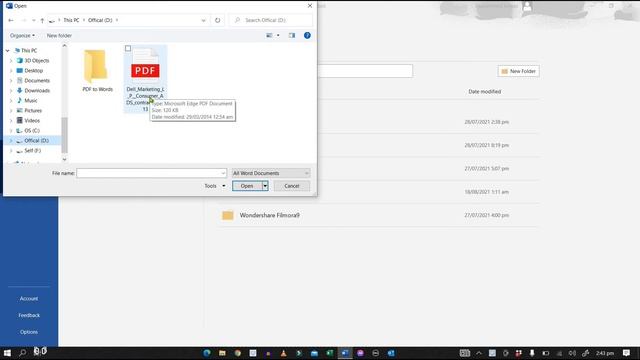
Task: Toggle the preview pane icon
Action: (x=292, y=36)
